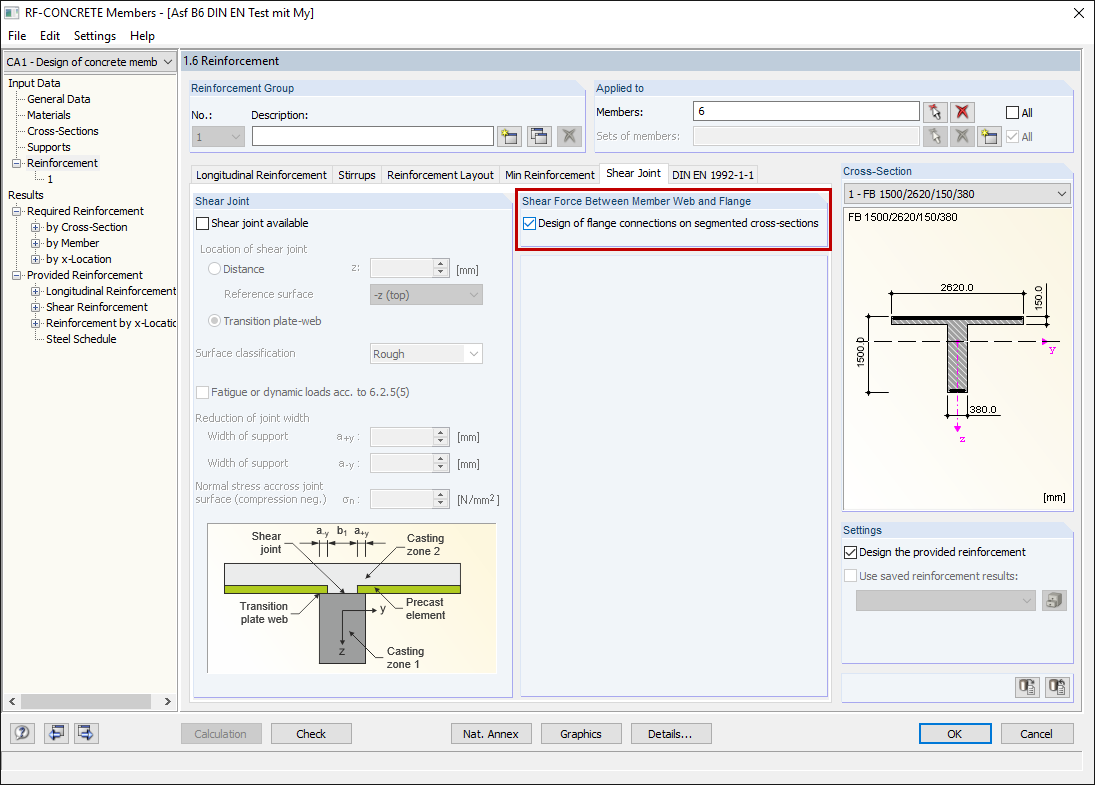
Task: Open File menu
Action: [17, 36]
